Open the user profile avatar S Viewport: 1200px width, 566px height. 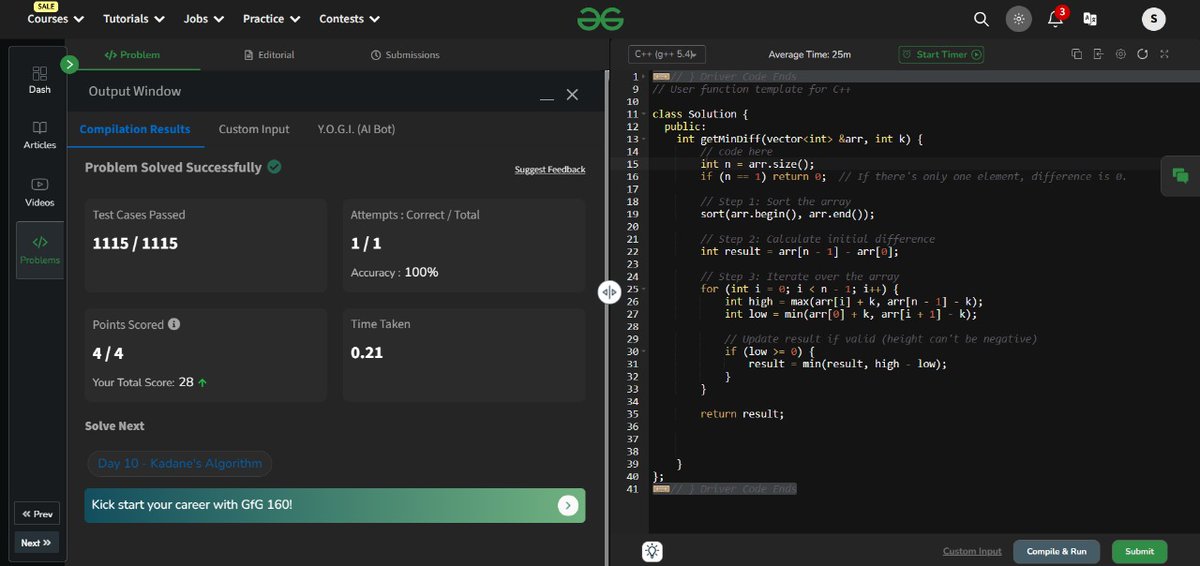point(1153,19)
